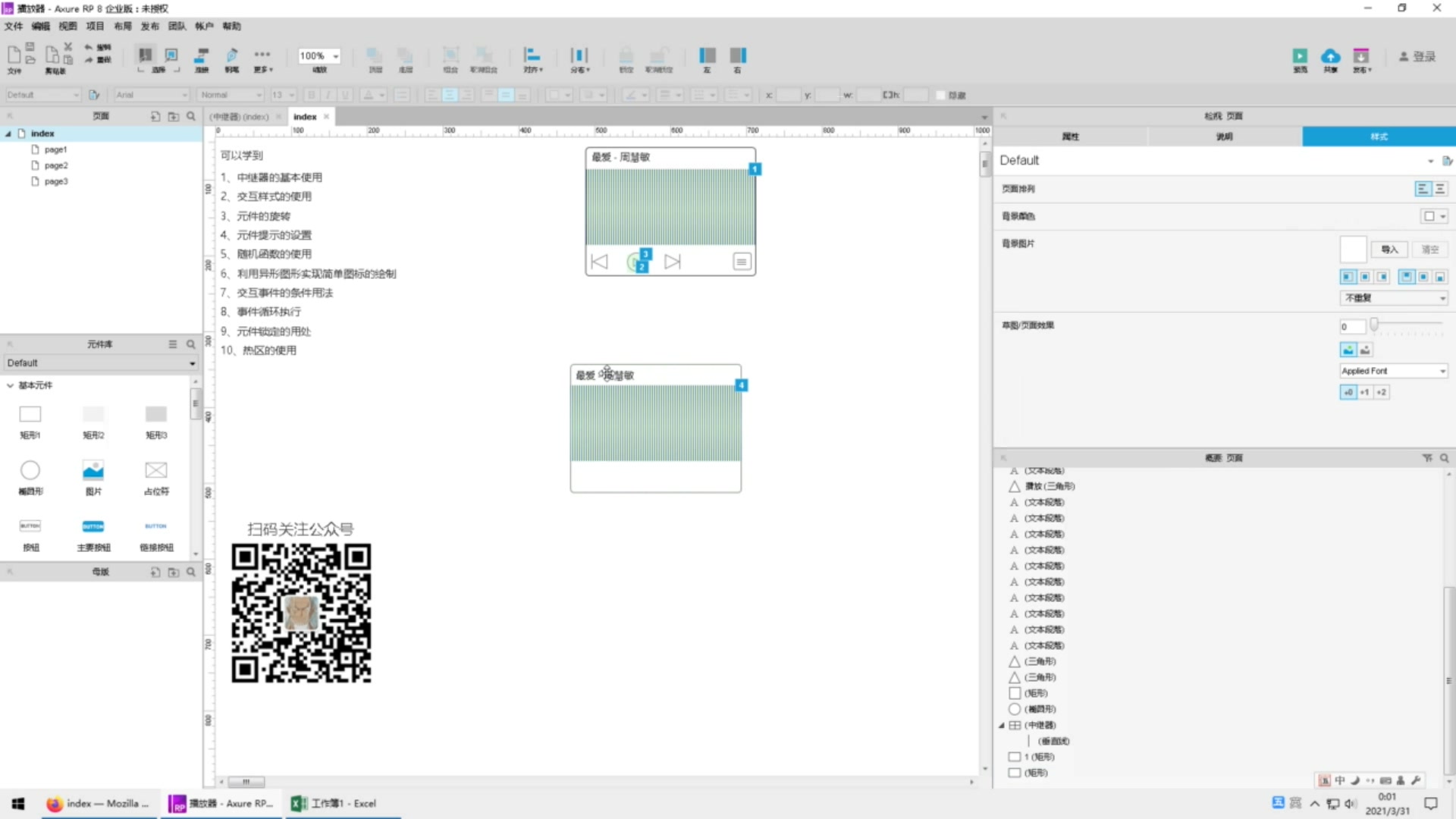
Task: Click the page3 tree item
Action: (57, 181)
